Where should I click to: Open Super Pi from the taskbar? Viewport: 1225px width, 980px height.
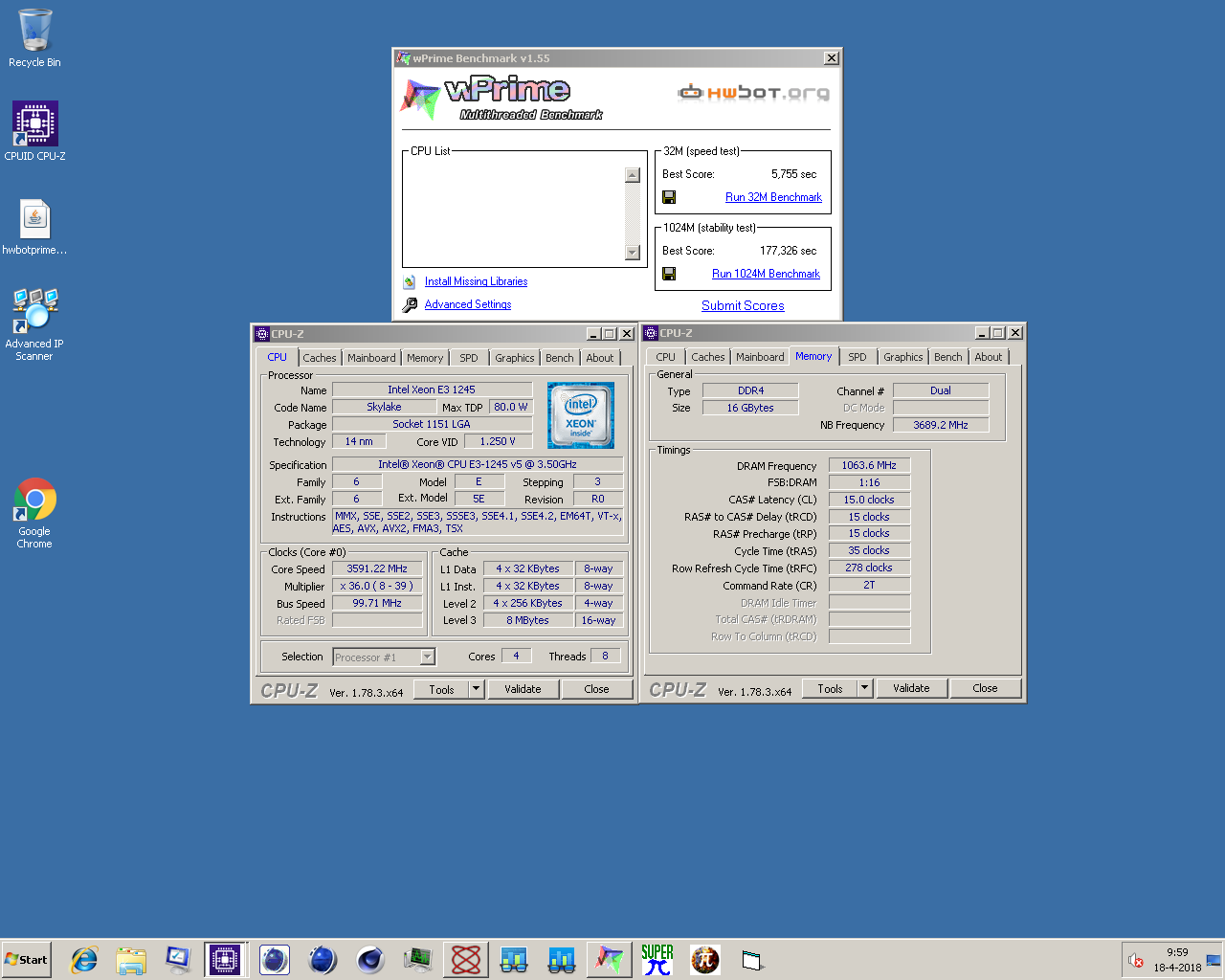click(657, 959)
